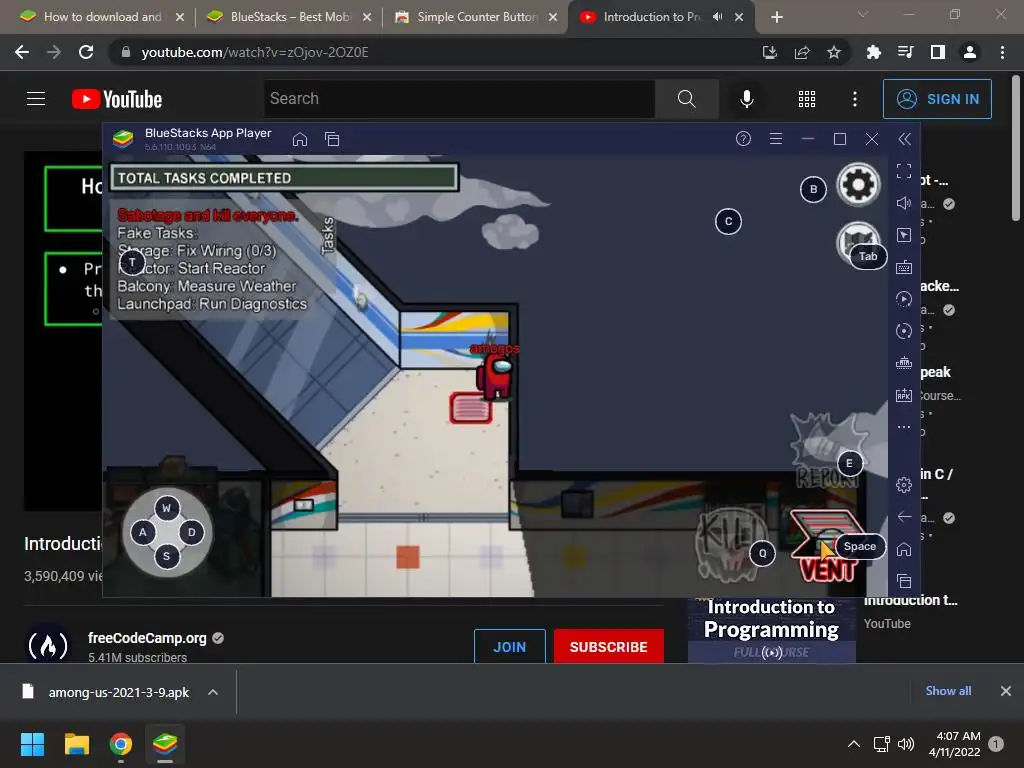Adjust volume icon in BlueStacks sidebar
1024x768 pixels.
click(x=904, y=203)
